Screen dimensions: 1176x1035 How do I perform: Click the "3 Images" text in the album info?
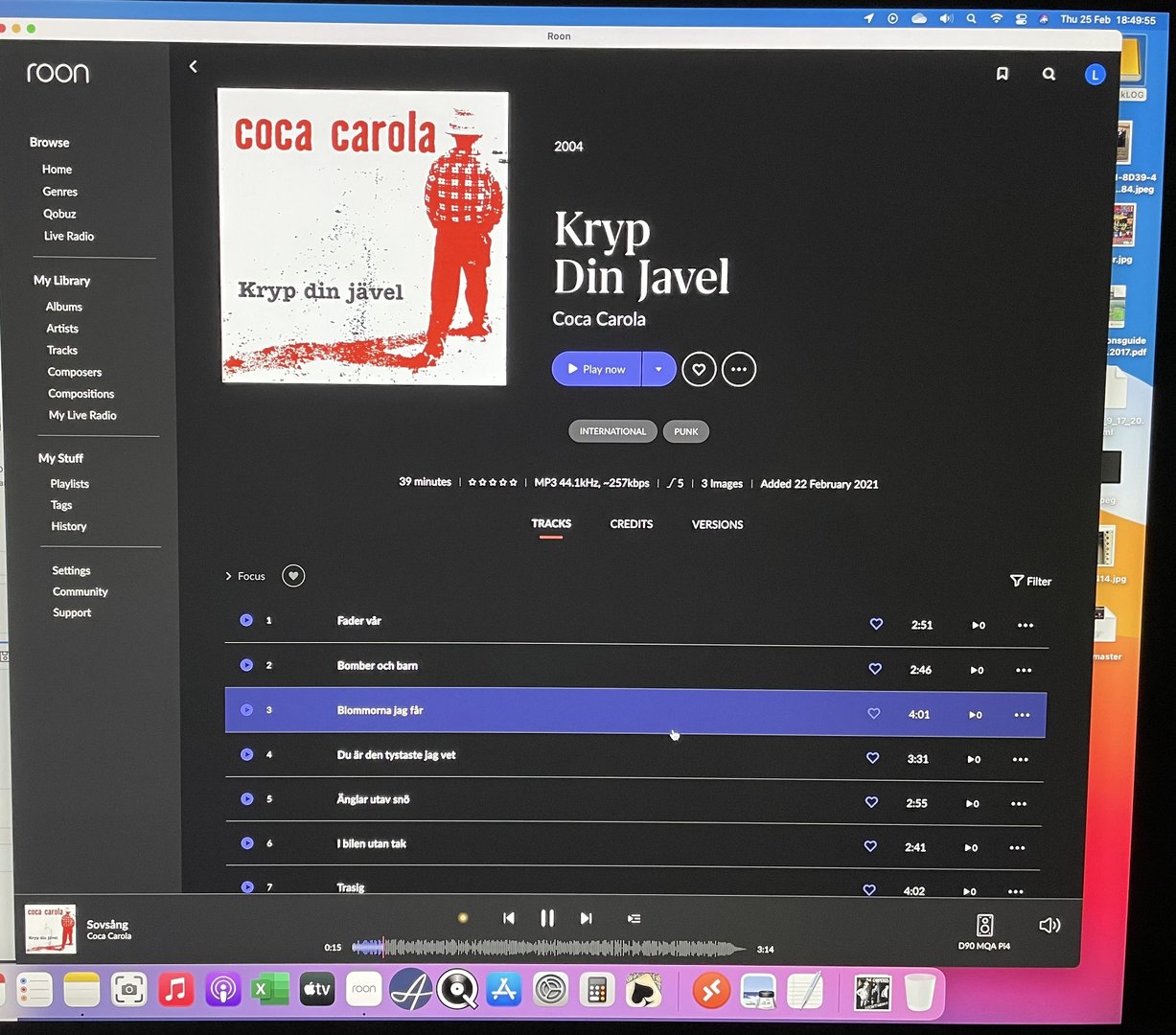[722, 484]
